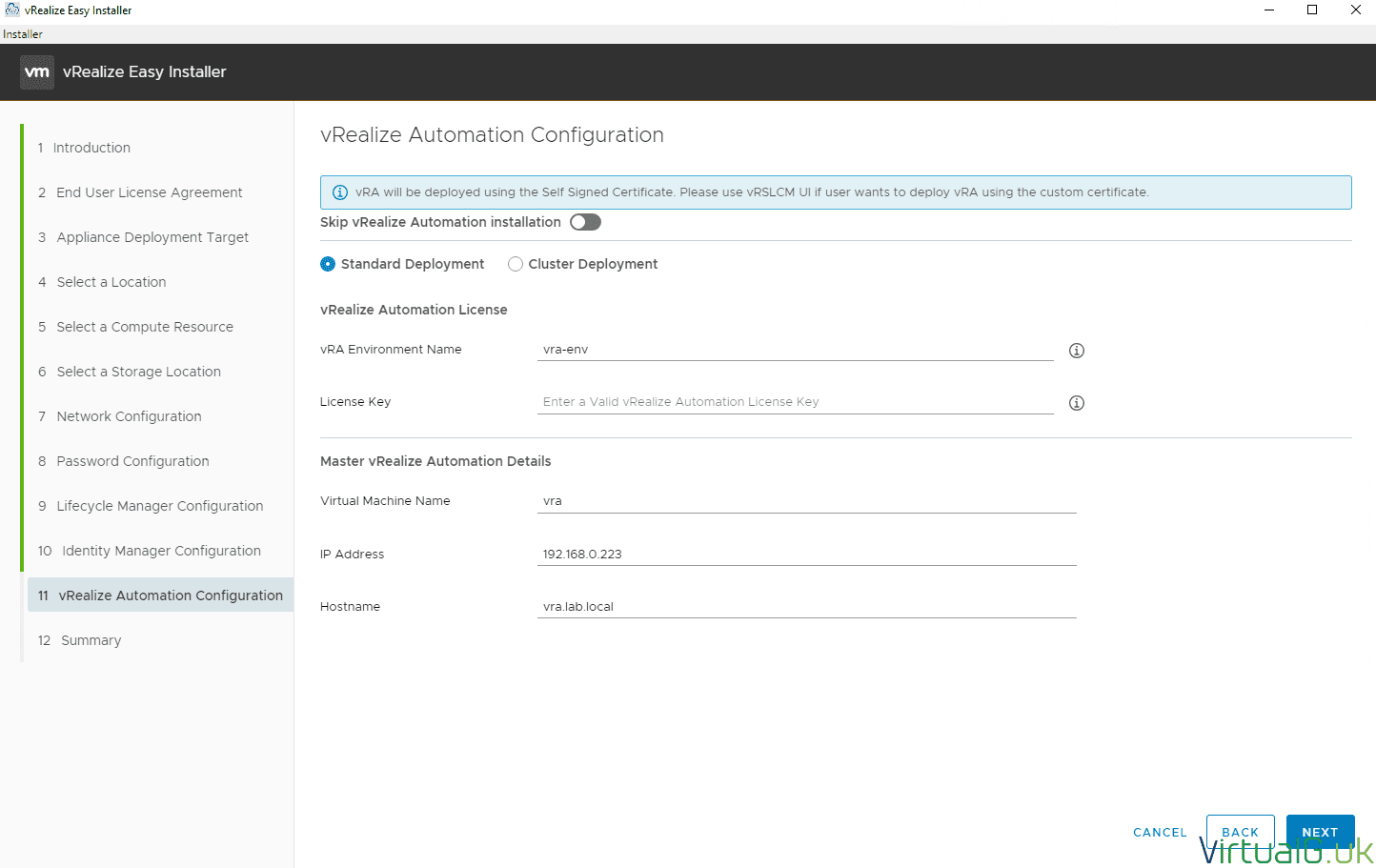
Task: Toggle Skip vRealize Automation installation switch
Action: [585, 222]
